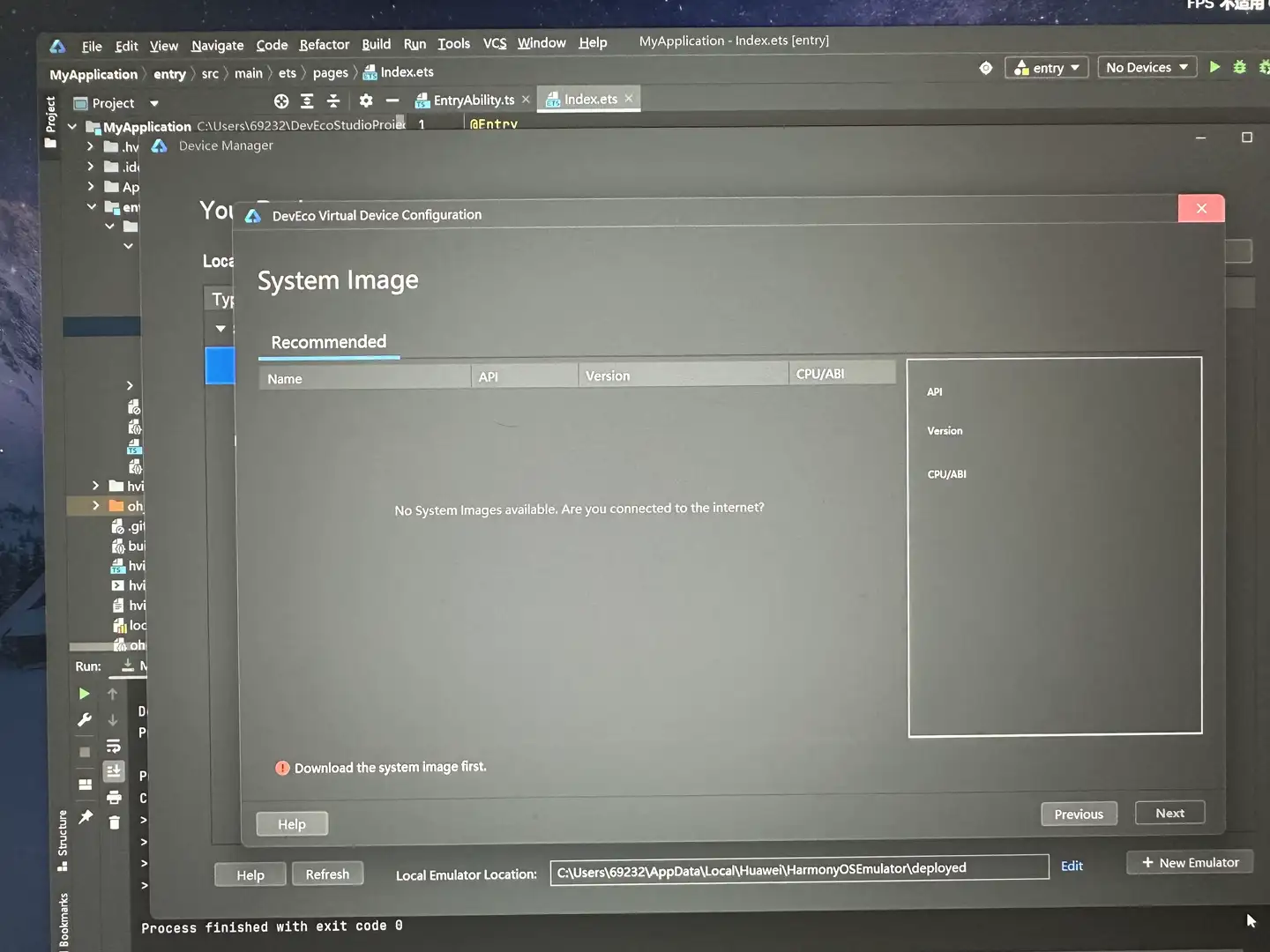Close the EntryAbility.ts tab

(526, 100)
